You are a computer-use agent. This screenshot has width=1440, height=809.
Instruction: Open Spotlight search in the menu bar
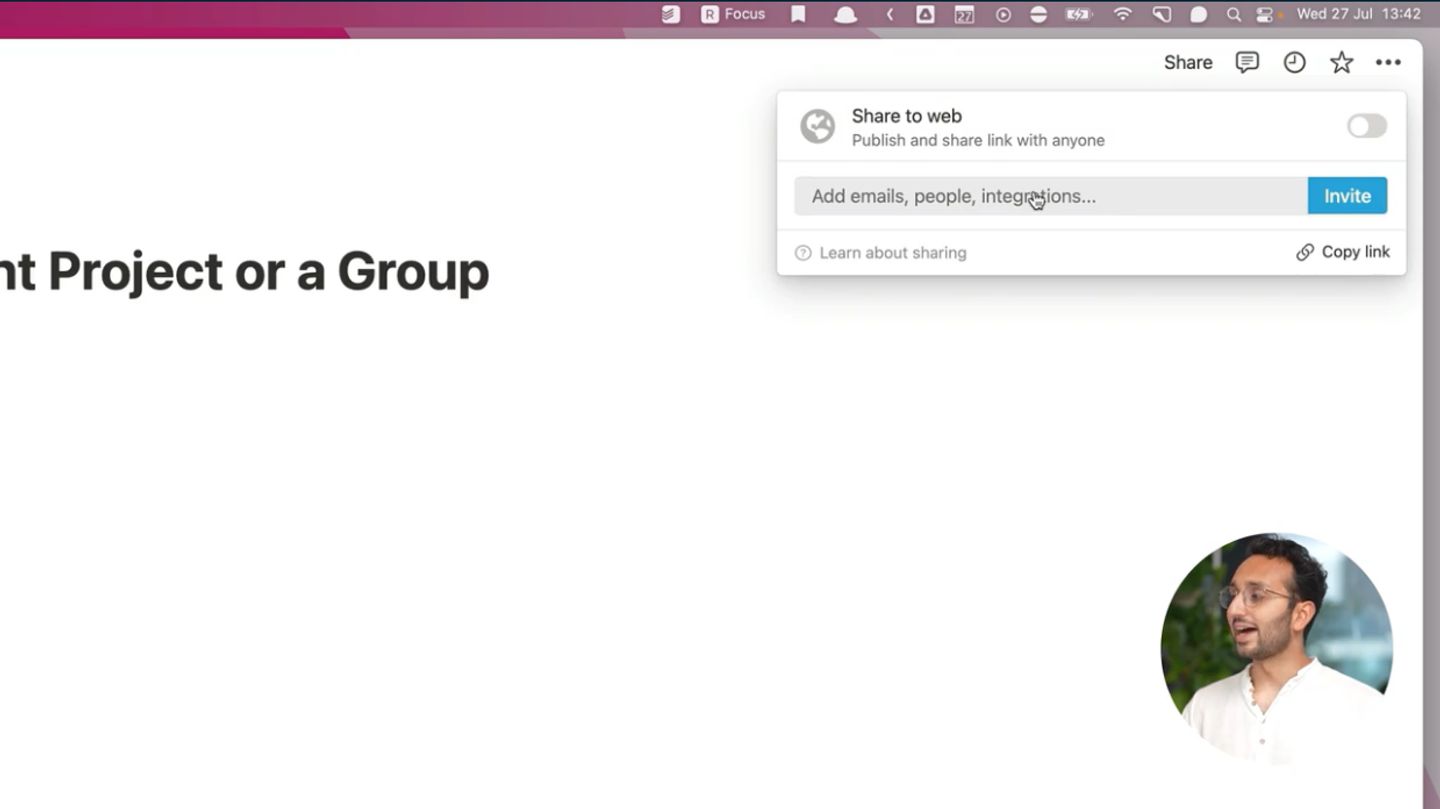click(x=1234, y=14)
